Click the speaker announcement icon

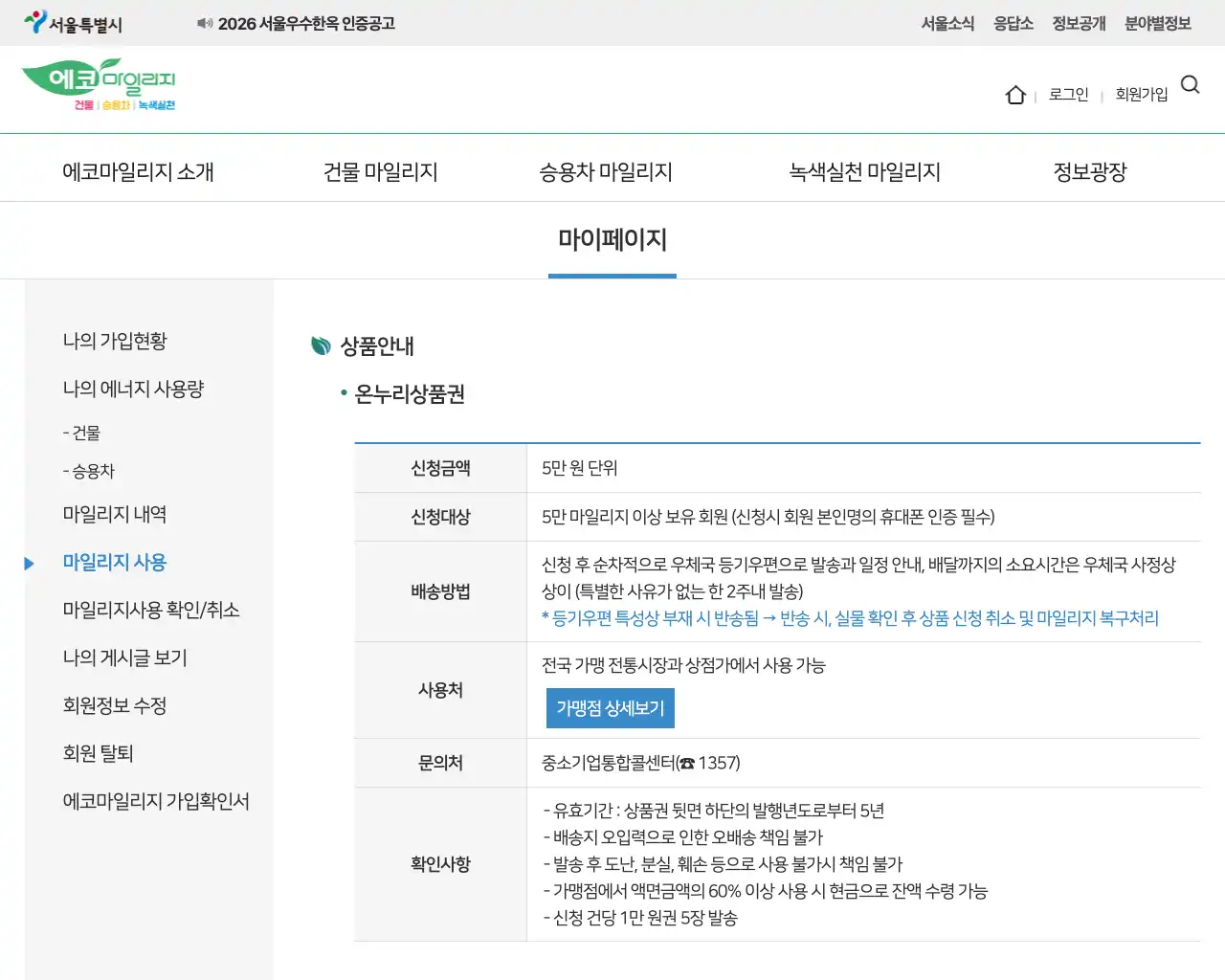click(205, 23)
